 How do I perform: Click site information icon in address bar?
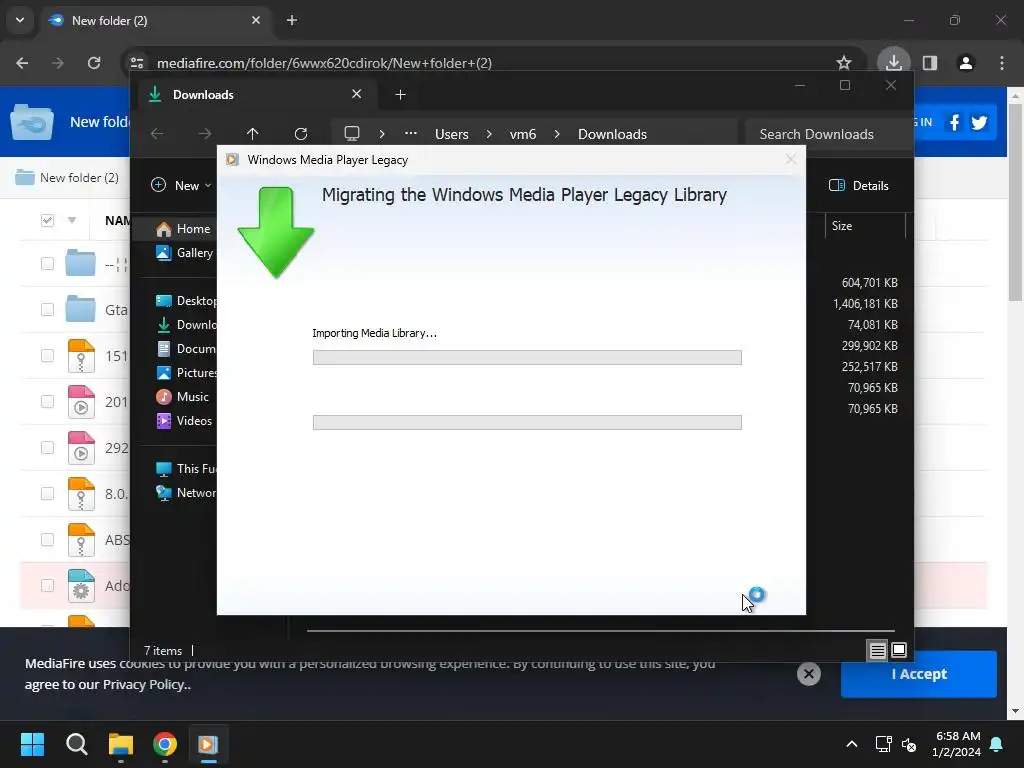click(x=137, y=63)
